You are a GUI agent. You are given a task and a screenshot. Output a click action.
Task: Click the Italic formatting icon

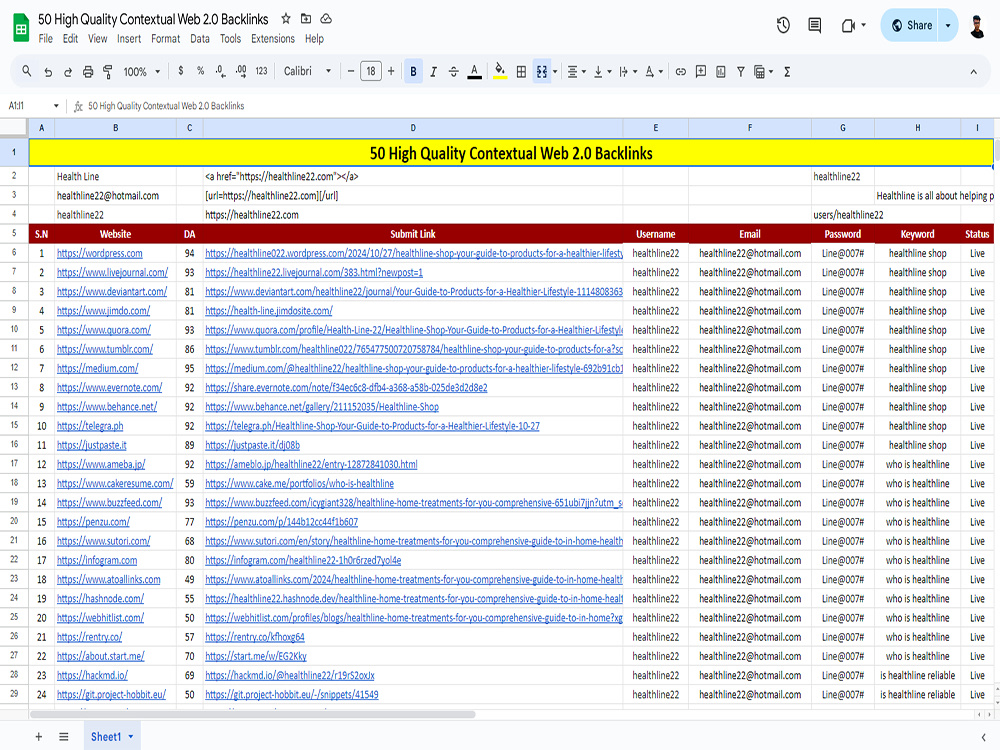433,72
